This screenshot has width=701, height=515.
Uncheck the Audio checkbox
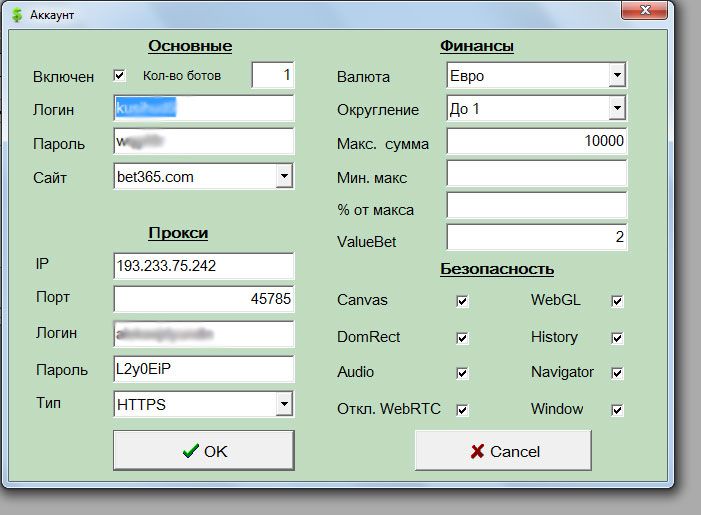point(462,373)
